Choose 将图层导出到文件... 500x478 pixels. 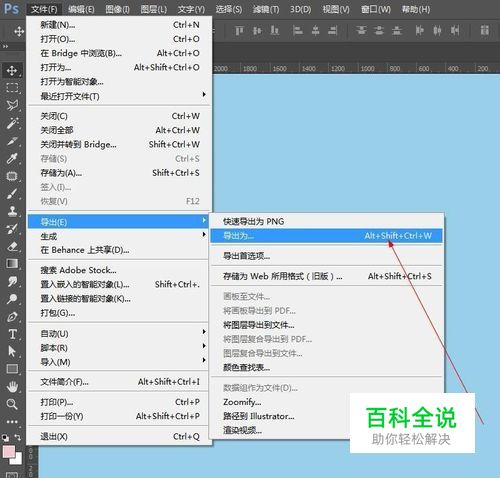327,325
